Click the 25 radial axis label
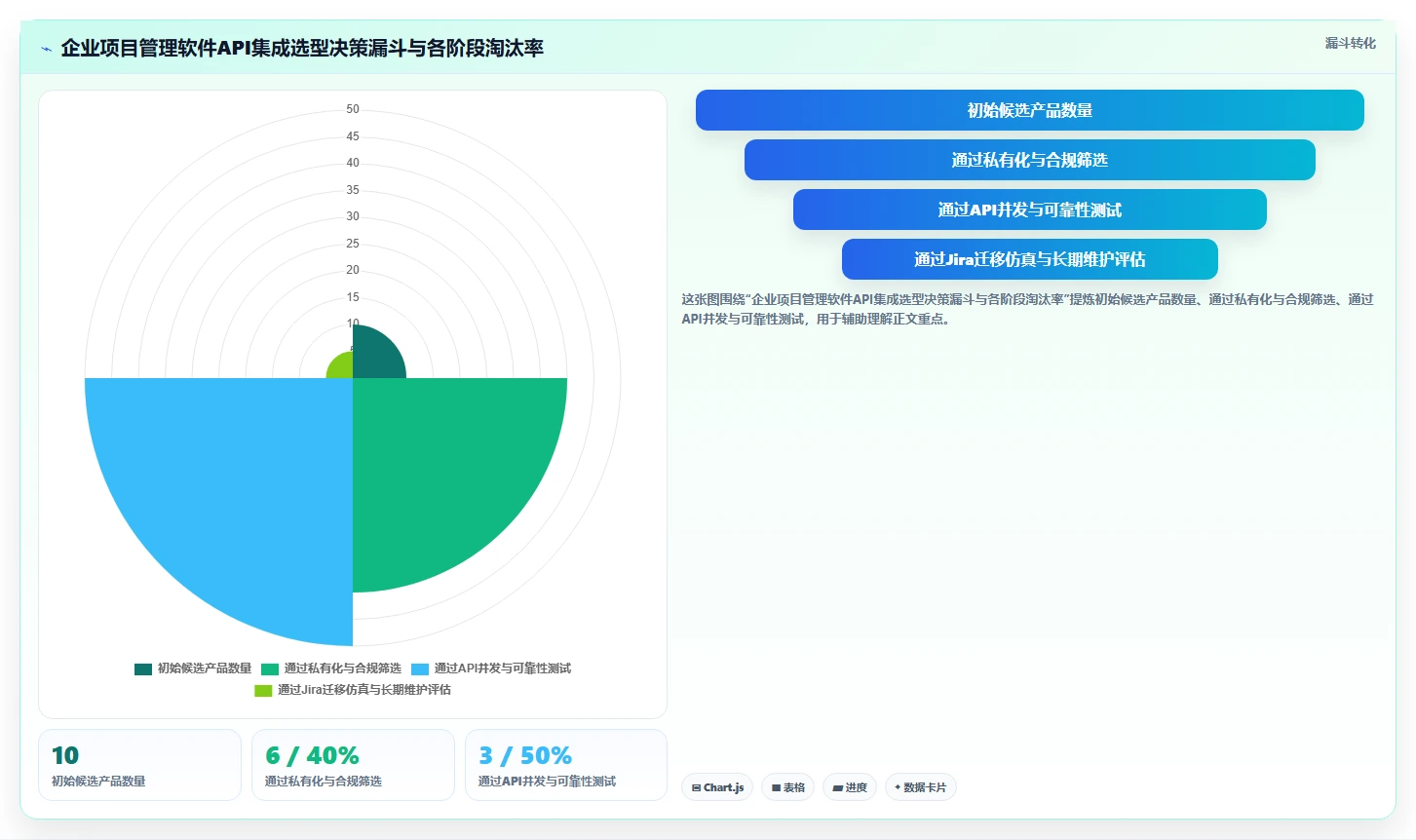 click(x=353, y=244)
